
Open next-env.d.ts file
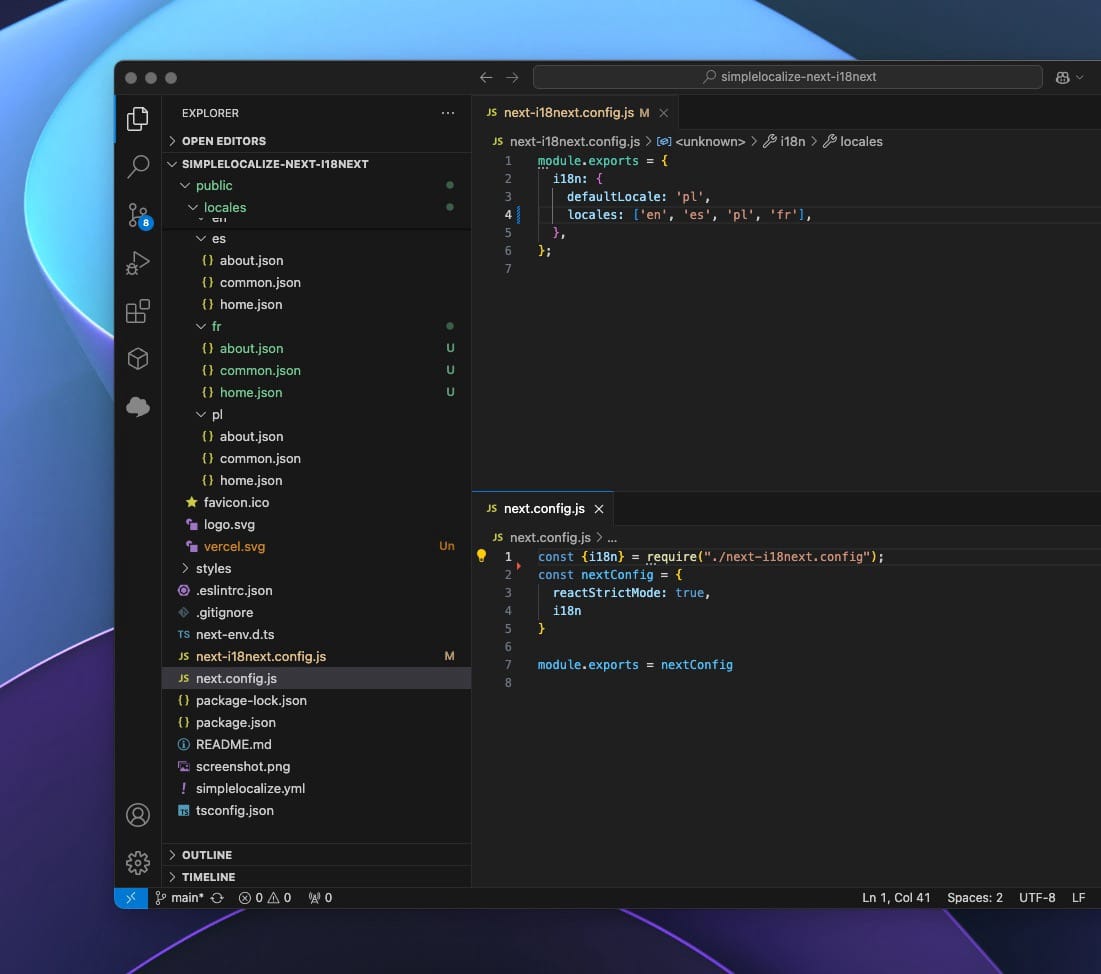(235, 634)
